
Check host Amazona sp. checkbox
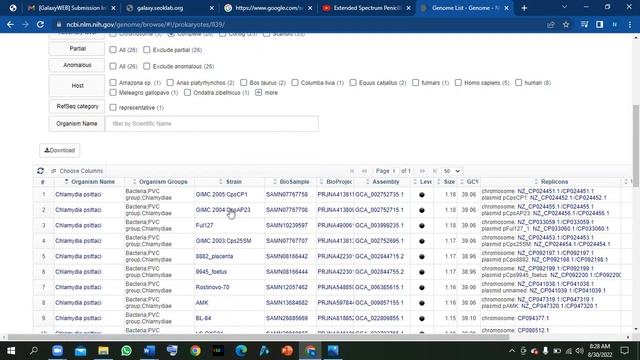coord(113,82)
